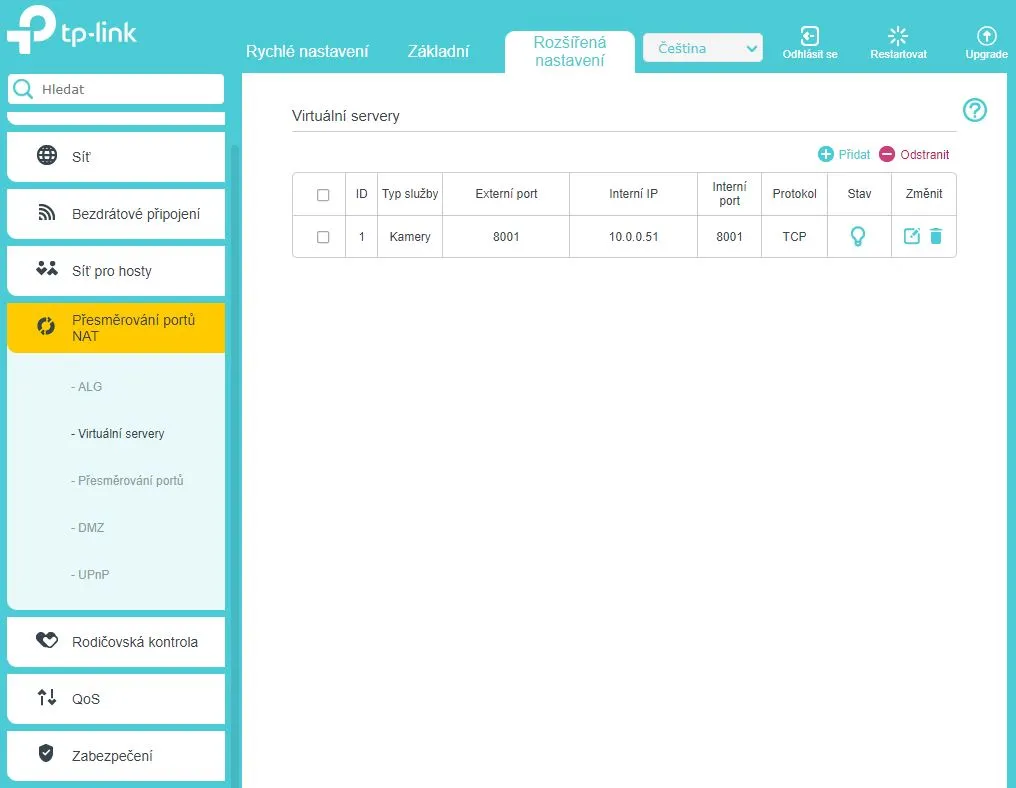This screenshot has width=1016, height=788.
Task: Tick the checkbox for rule ID 1
Action: point(323,237)
